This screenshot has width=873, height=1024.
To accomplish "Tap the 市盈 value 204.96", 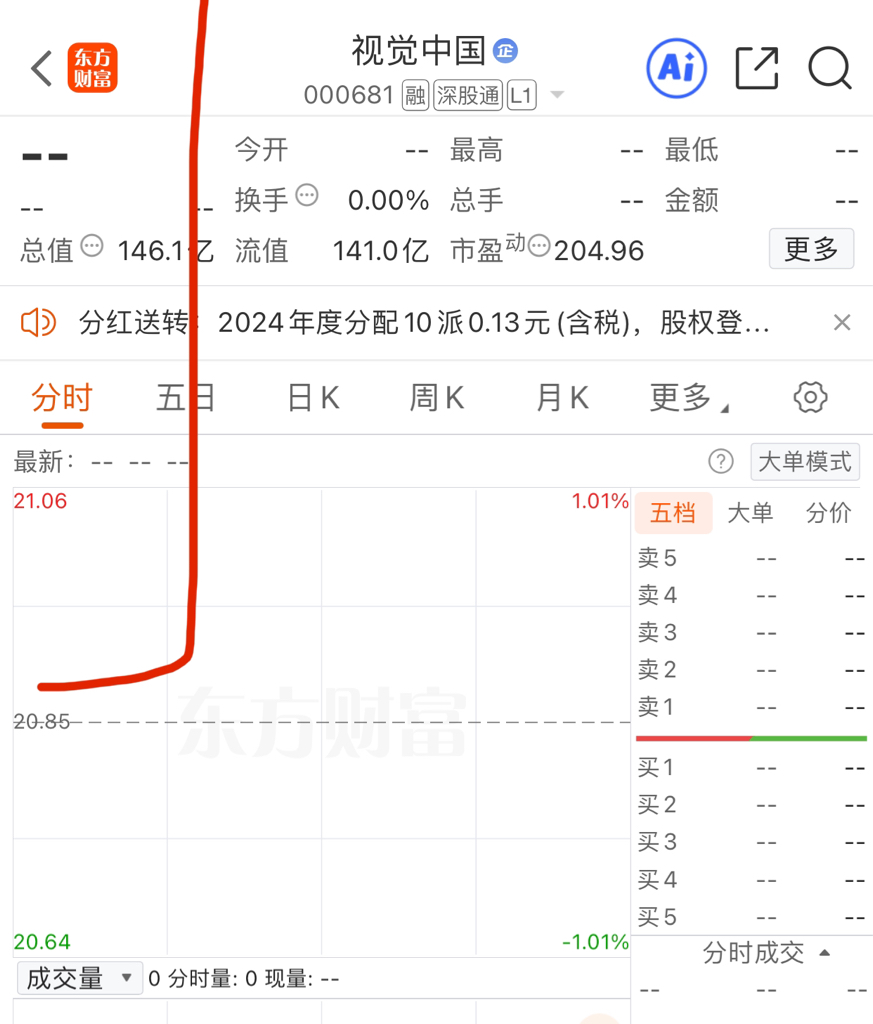I will pyautogui.click(x=599, y=251).
